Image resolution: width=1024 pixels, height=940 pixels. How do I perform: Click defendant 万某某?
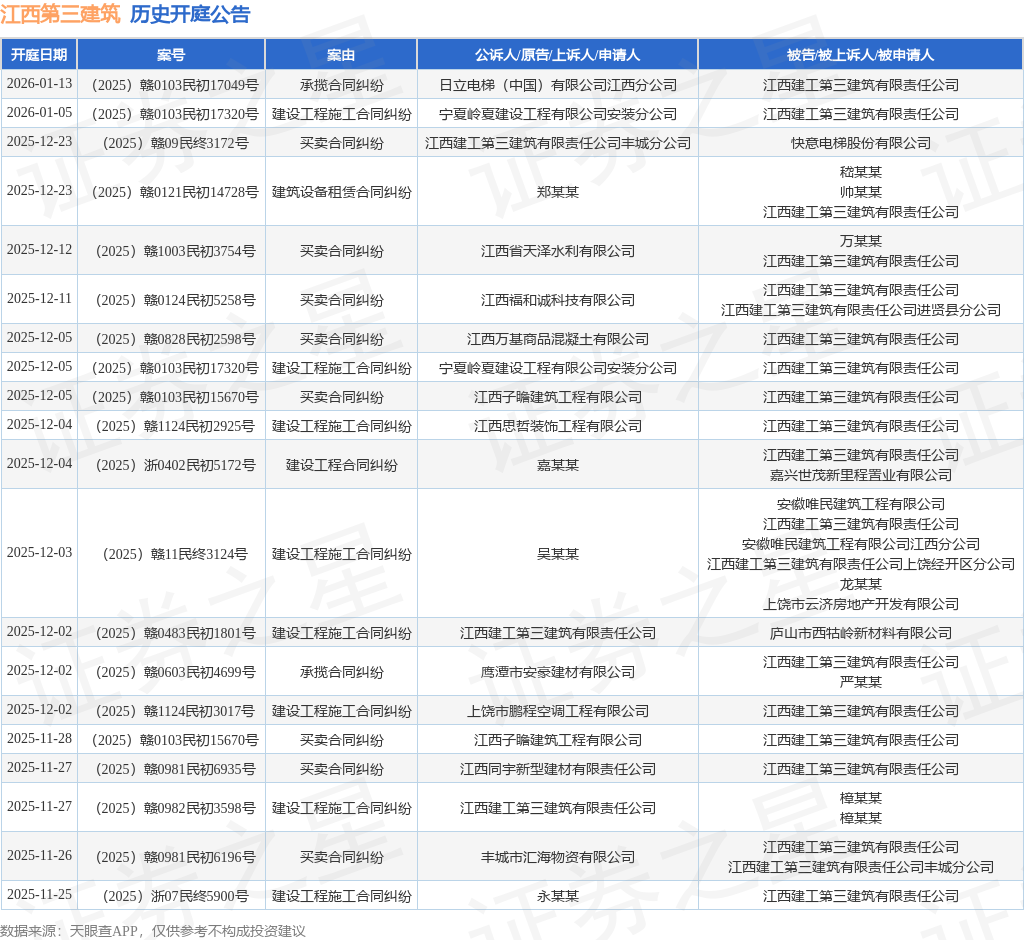(x=861, y=241)
